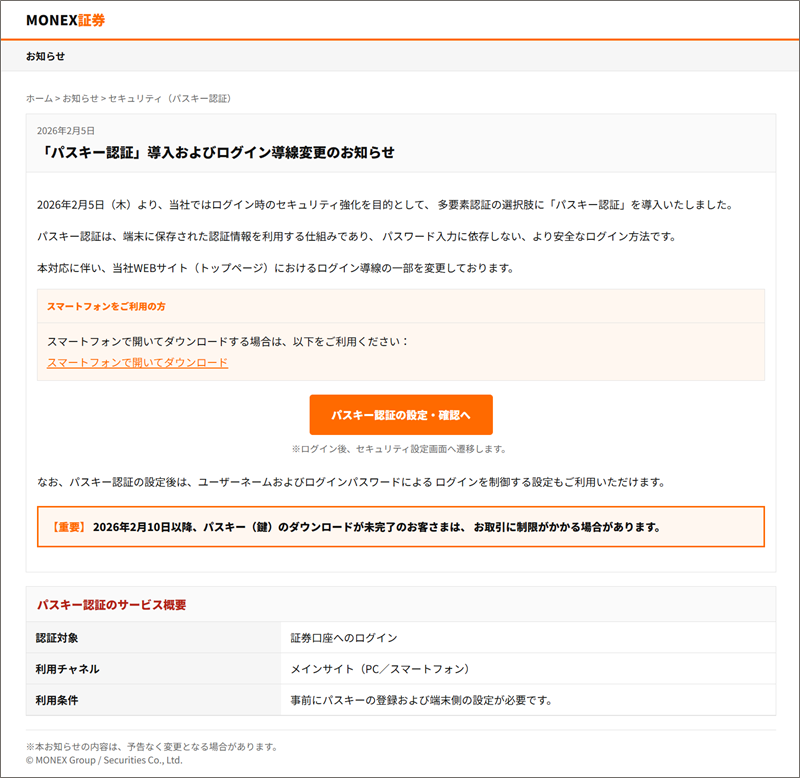Viewport: 800px width, 778px height.
Task: Select the 認証対象 table row label
Action: pos(57,638)
